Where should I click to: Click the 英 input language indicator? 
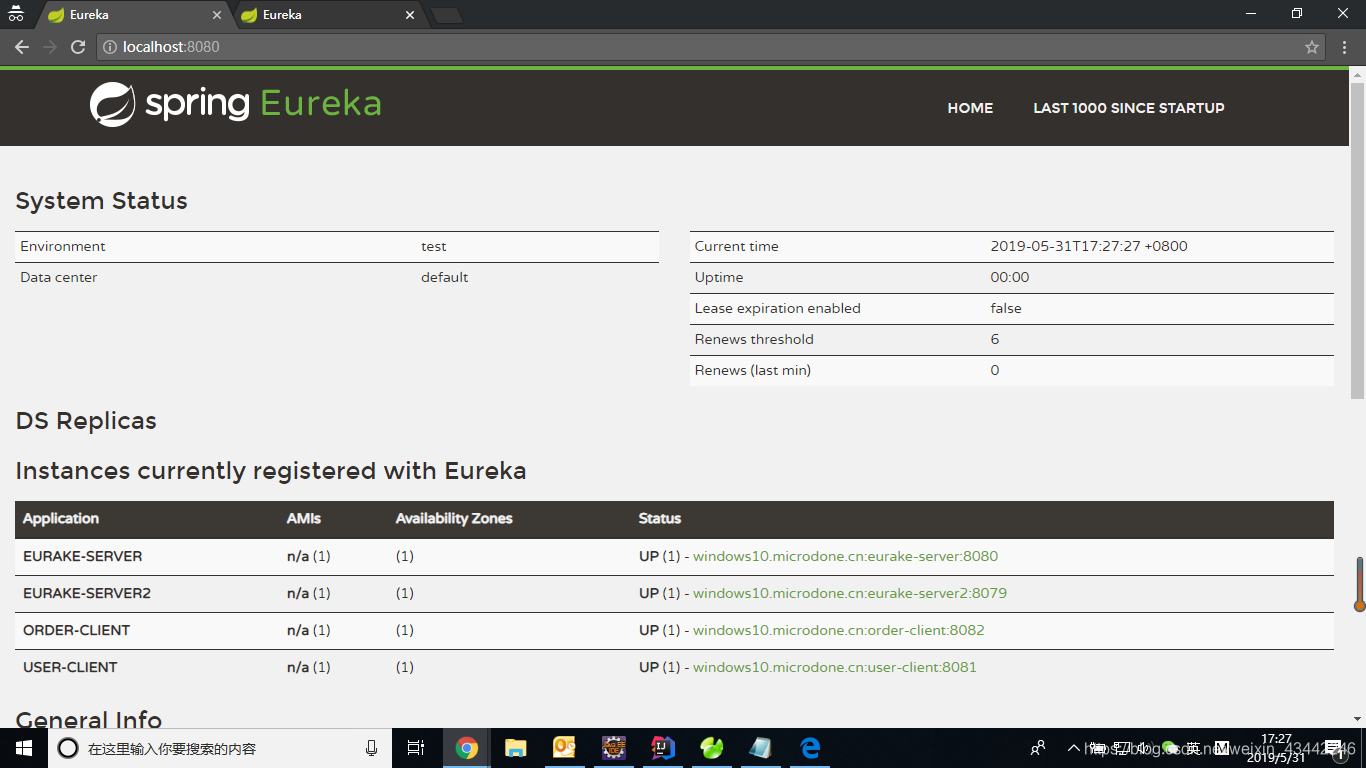point(1193,748)
